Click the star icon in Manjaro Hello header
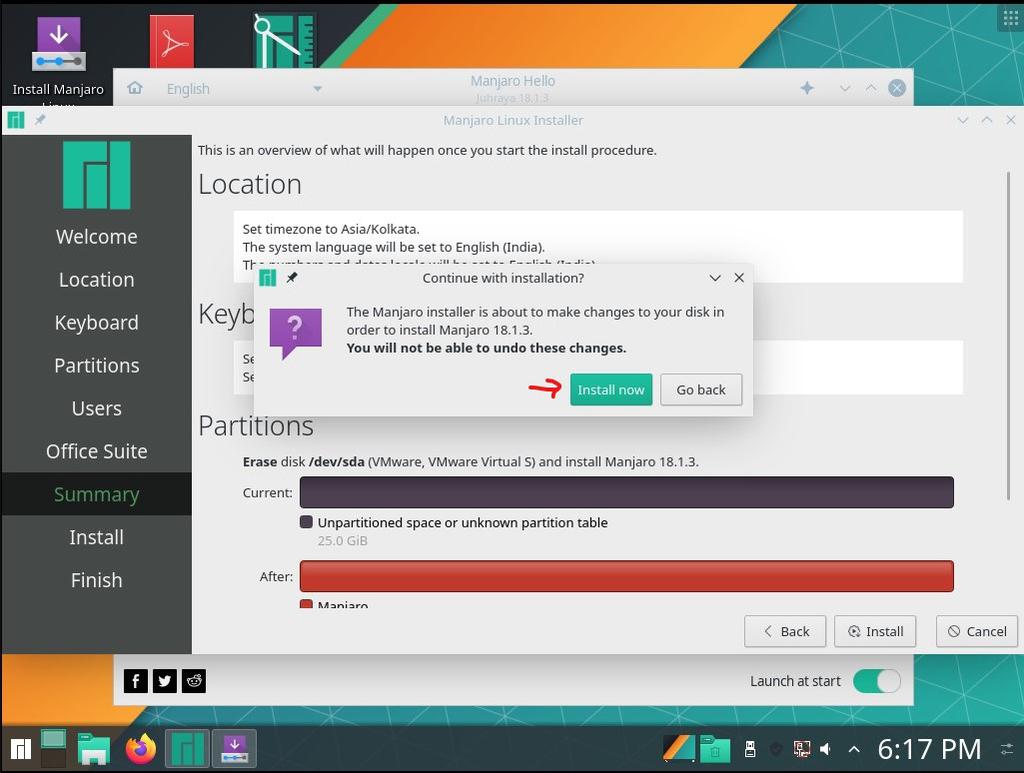 (807, 87)
